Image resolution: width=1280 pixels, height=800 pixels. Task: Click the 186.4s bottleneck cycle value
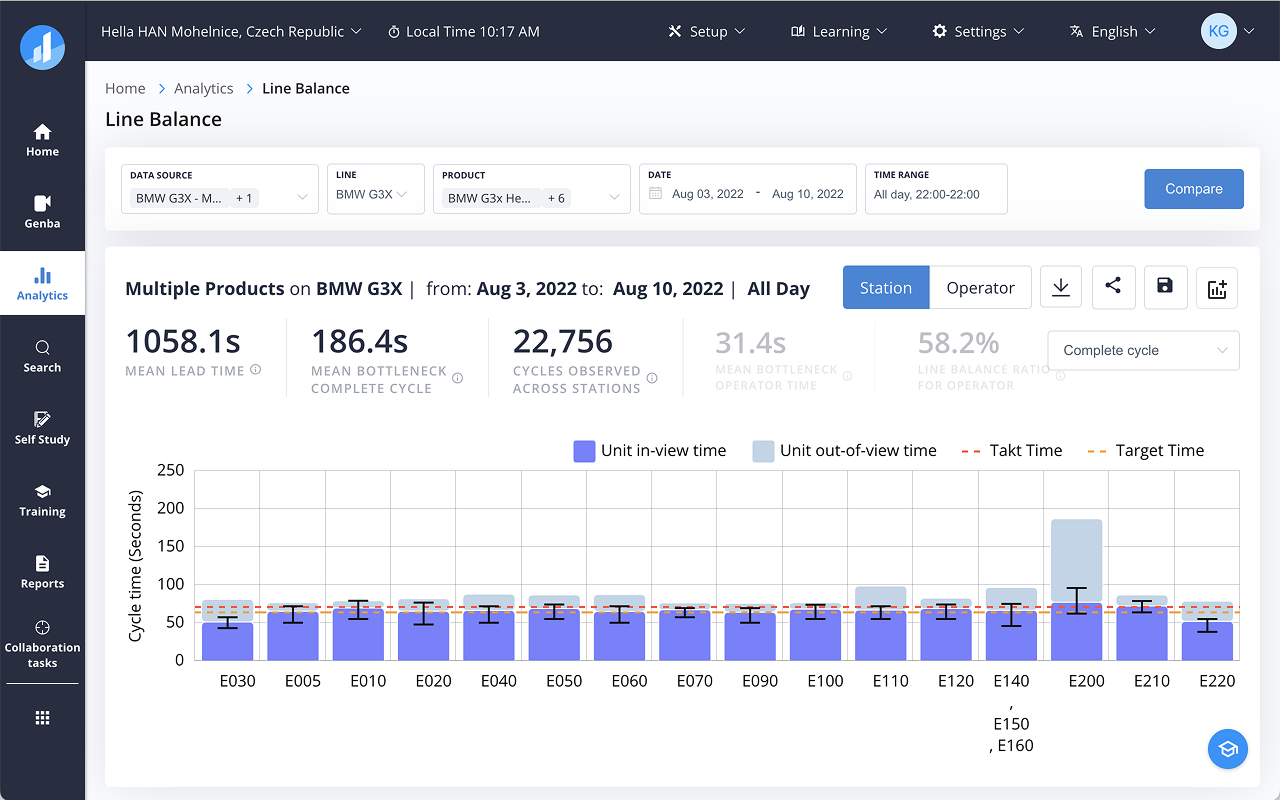(x=359, y=342)
